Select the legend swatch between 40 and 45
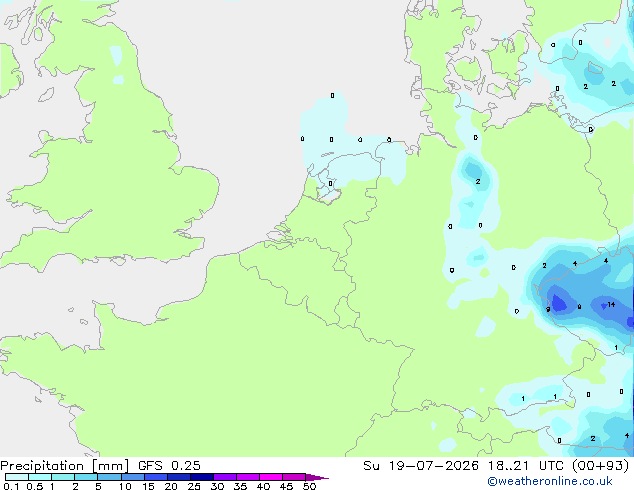This screenshot has height=490, width=634. (271, 477)
